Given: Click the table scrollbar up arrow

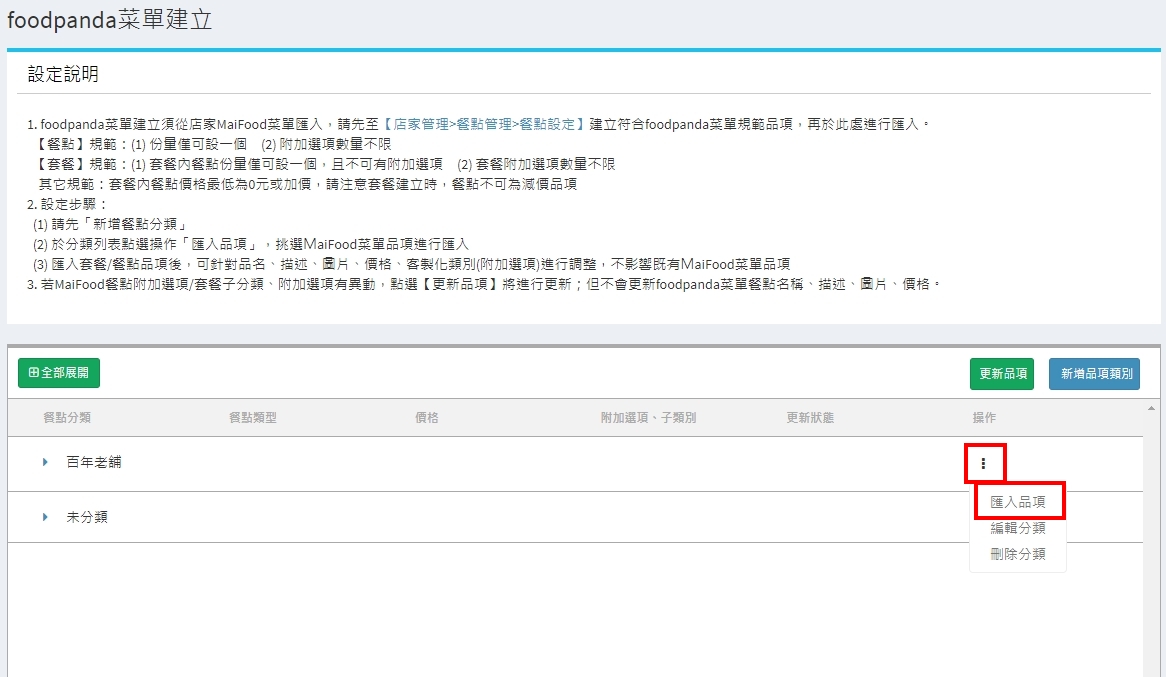Looking at the screenshot, I should [1152, 409].
